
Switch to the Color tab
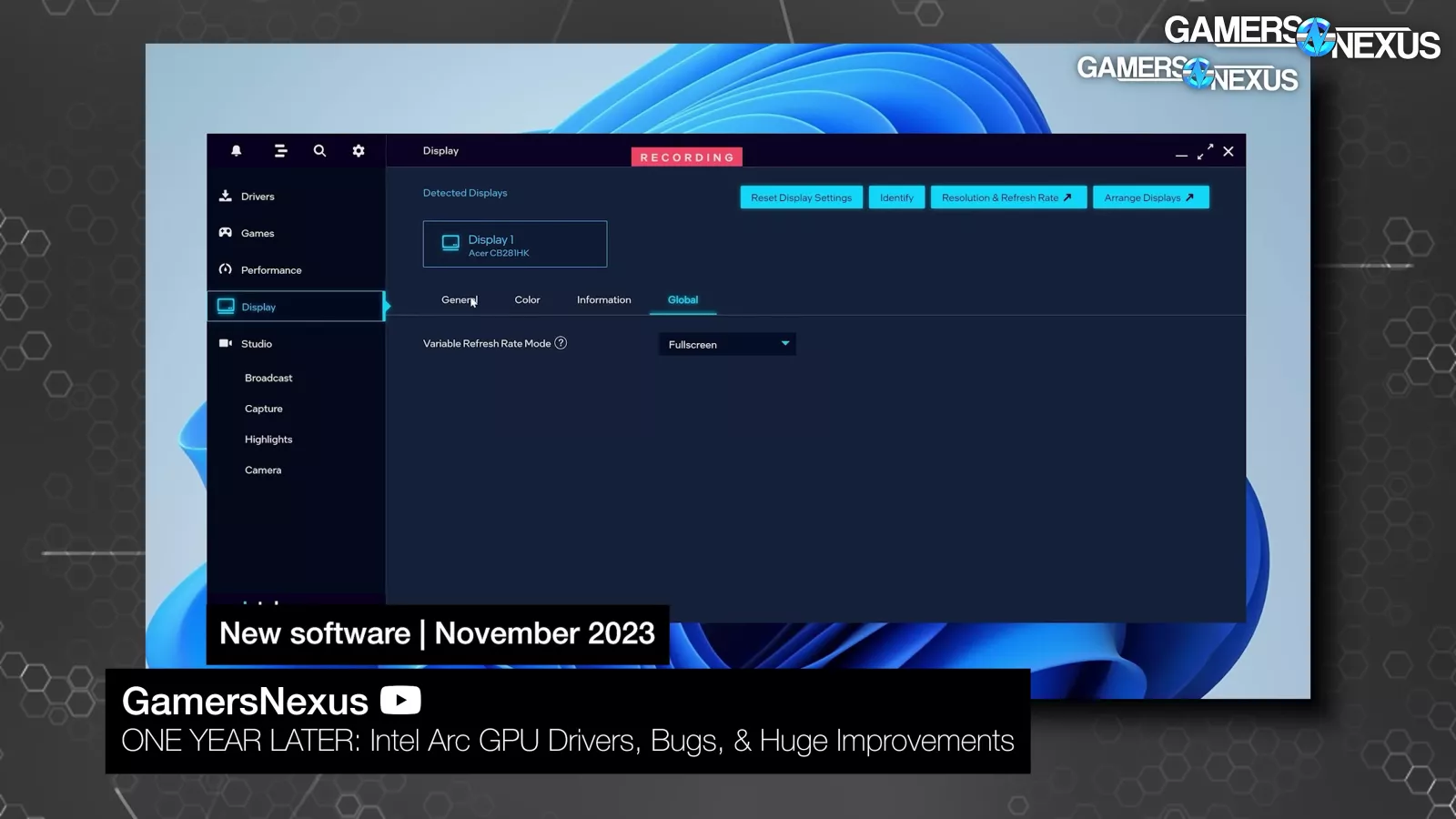[527, 300]
